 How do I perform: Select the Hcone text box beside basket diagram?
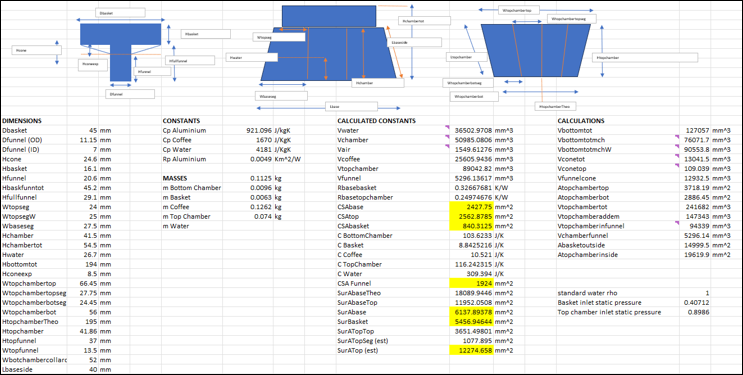click(x=37, y=50)
